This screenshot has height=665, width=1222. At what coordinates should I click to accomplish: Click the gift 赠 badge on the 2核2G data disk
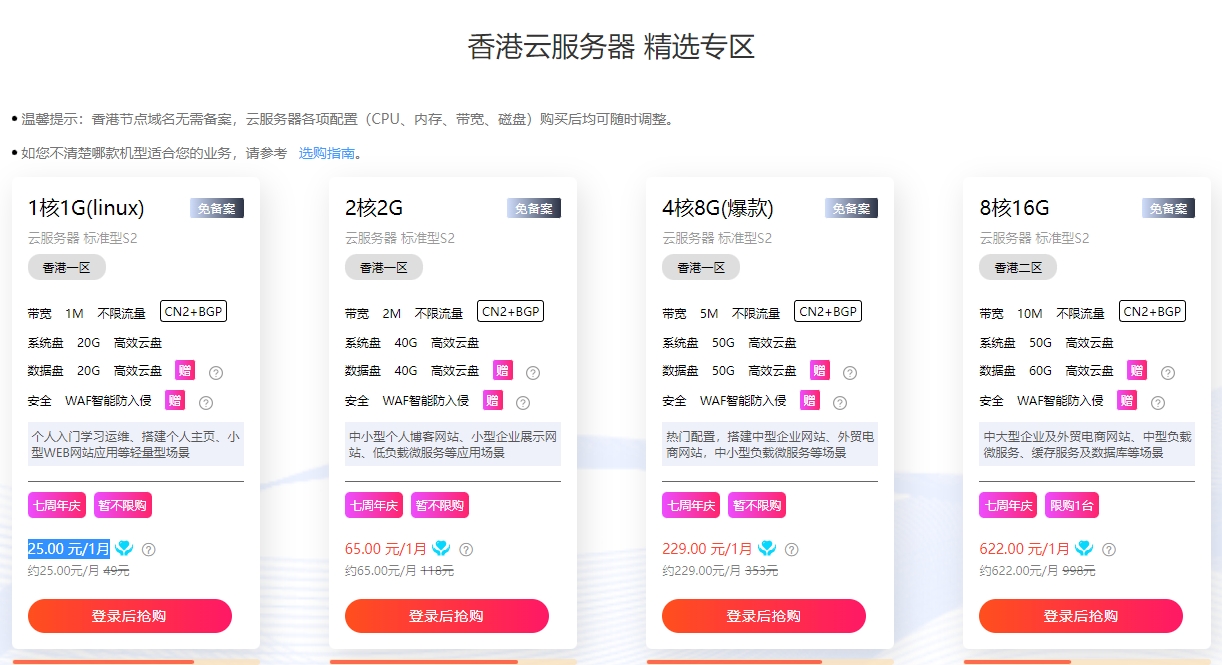(x=503, y=370)
